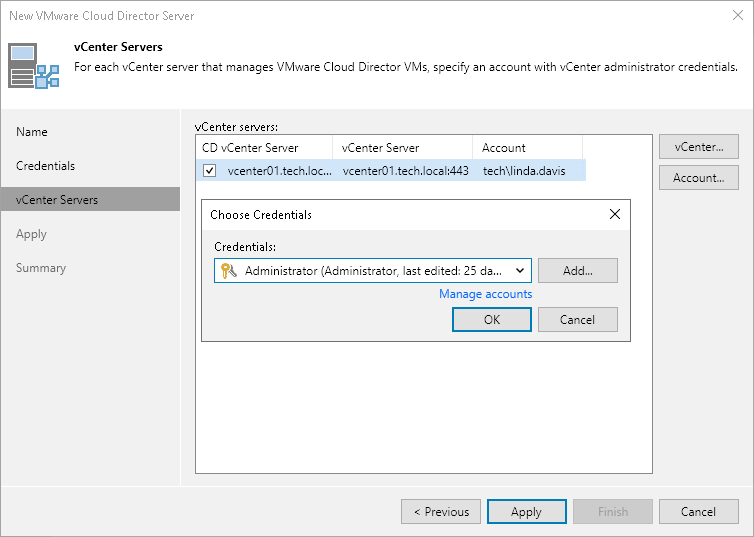The height and width of the screenshot is (537, 754).
Task: Close the New VMware Cloud Director Server window
Action: click(738, 15)
